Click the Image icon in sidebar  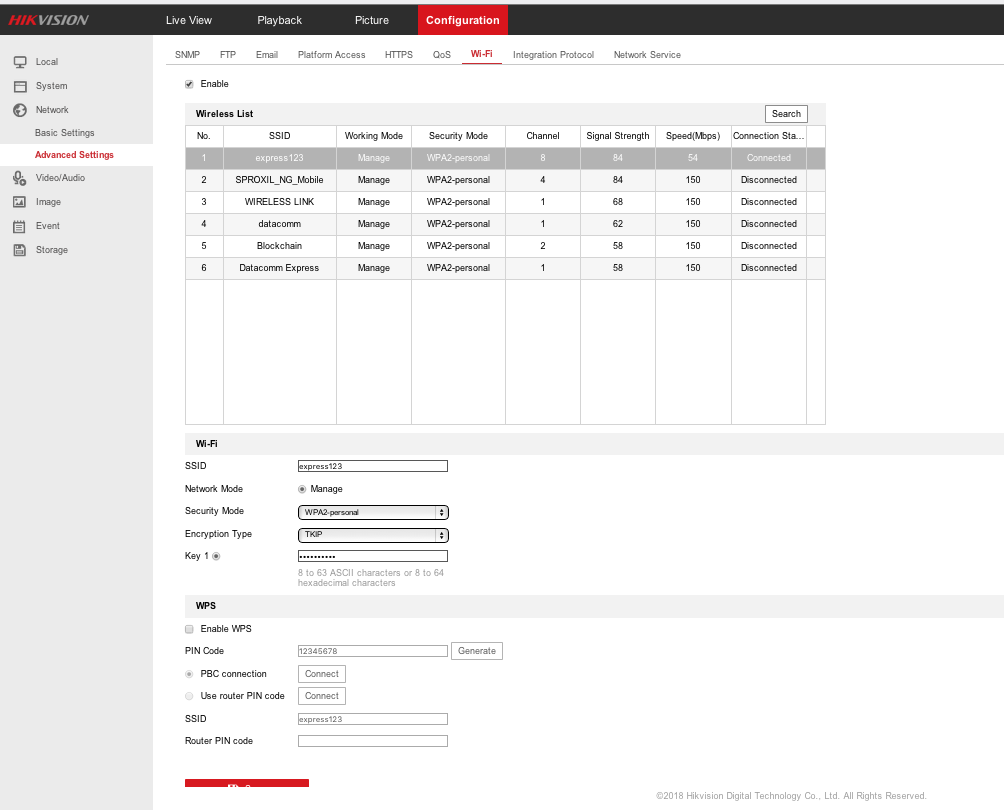(19, 202)
